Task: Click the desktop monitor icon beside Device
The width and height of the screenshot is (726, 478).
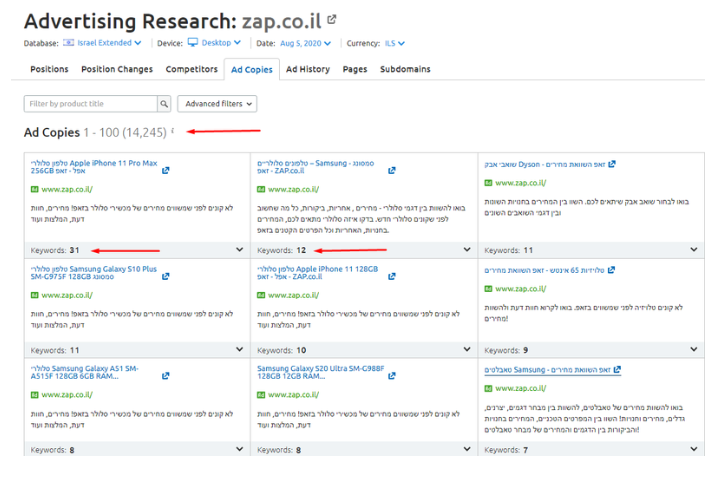Action: coord(193,43)
